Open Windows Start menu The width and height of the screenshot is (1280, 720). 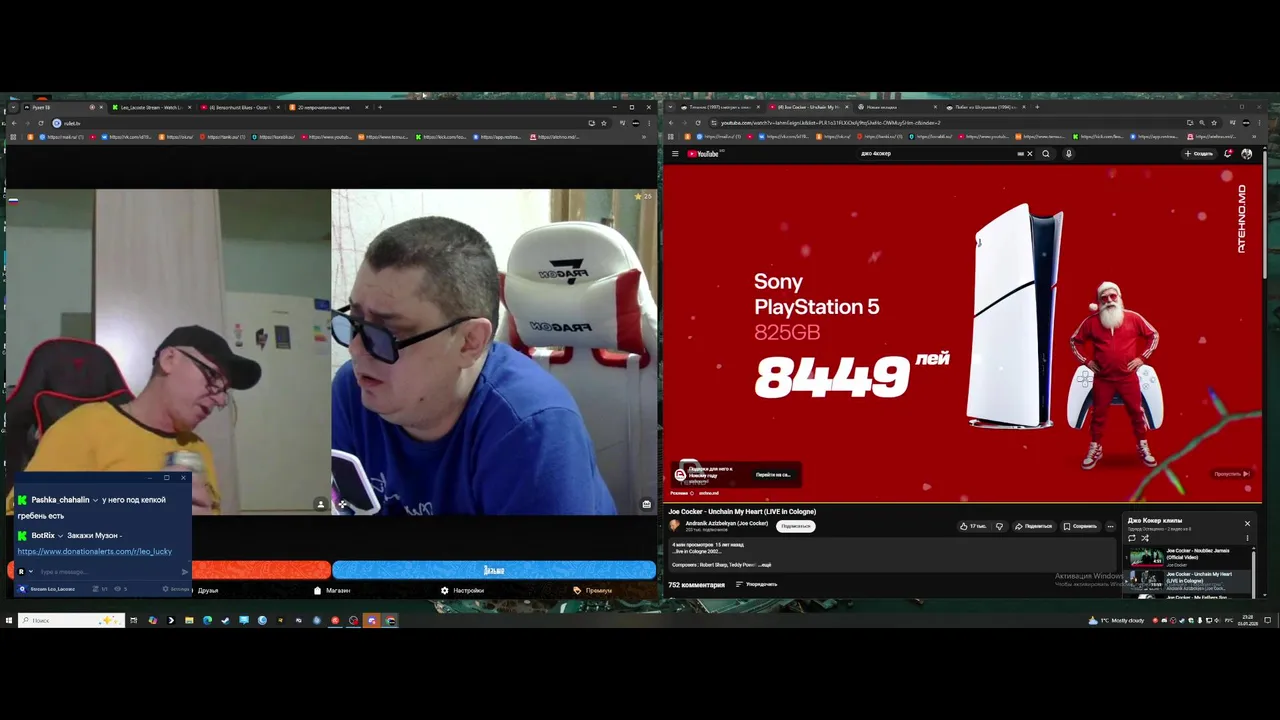tap(8, 620)
